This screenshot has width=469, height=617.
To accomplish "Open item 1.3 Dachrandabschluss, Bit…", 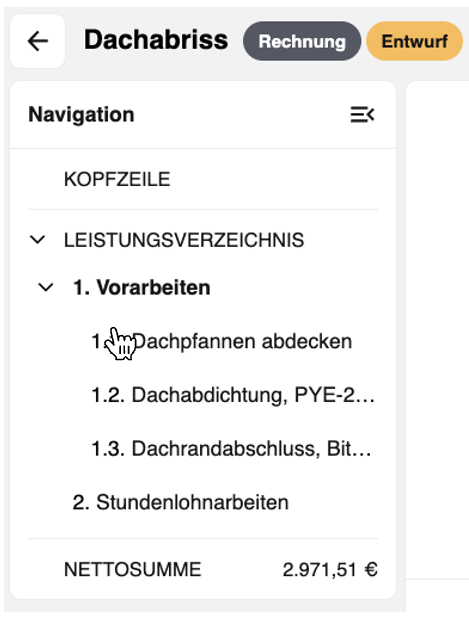I will [231, 449].
